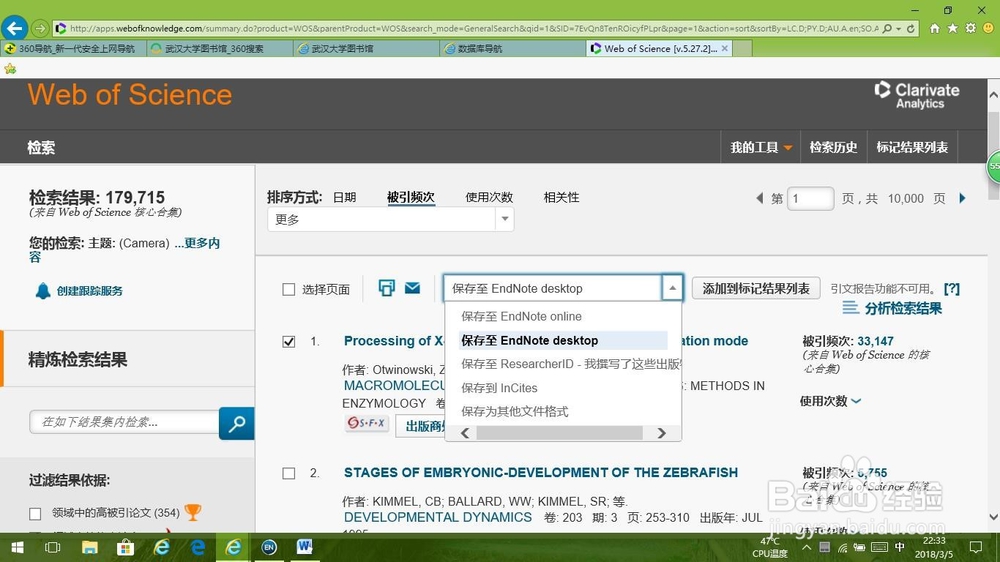
Task: Go to next results page arrow
Action: (962, 198)
